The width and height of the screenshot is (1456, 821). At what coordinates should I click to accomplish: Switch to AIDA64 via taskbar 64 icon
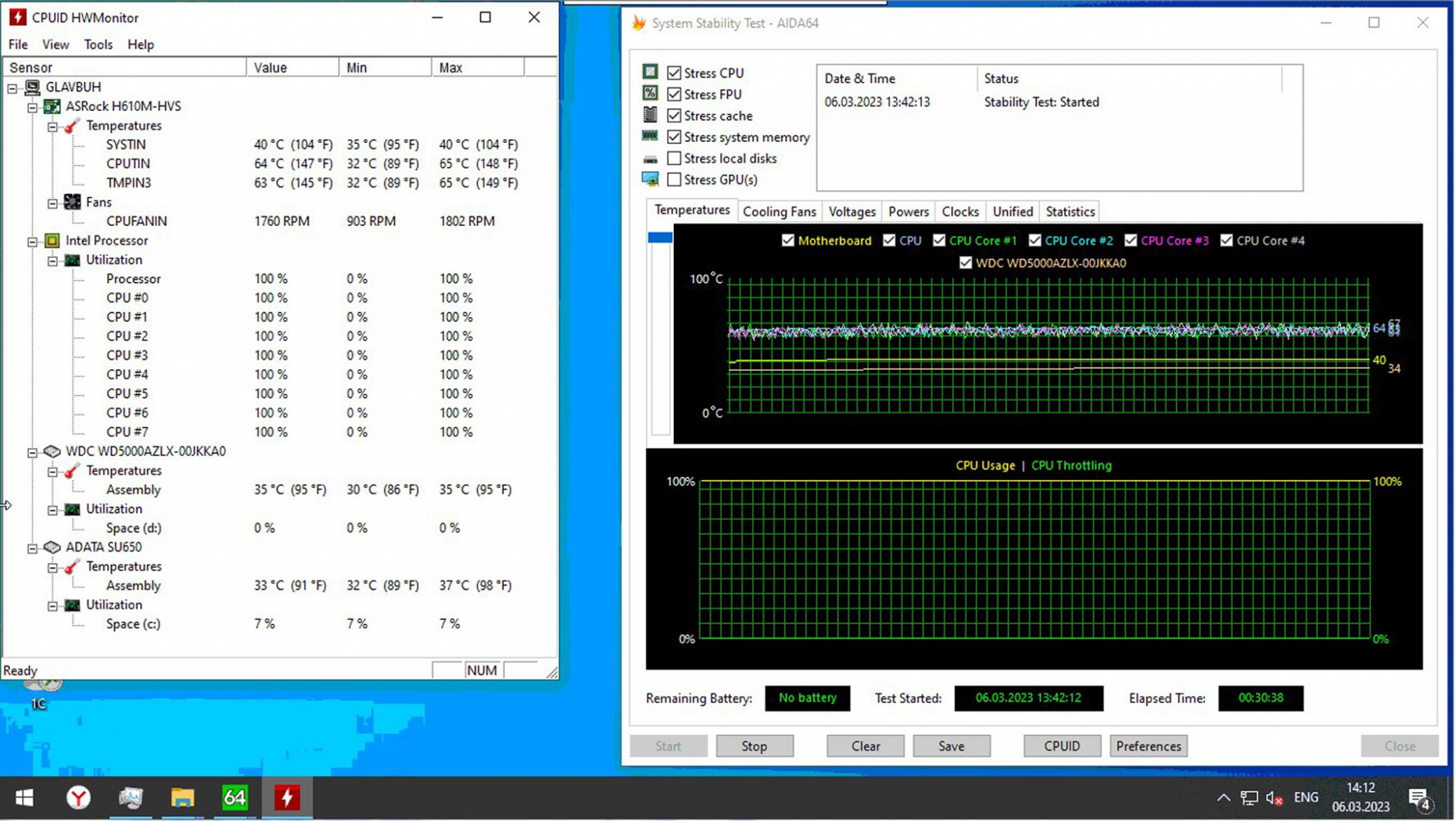pos(235,798)
